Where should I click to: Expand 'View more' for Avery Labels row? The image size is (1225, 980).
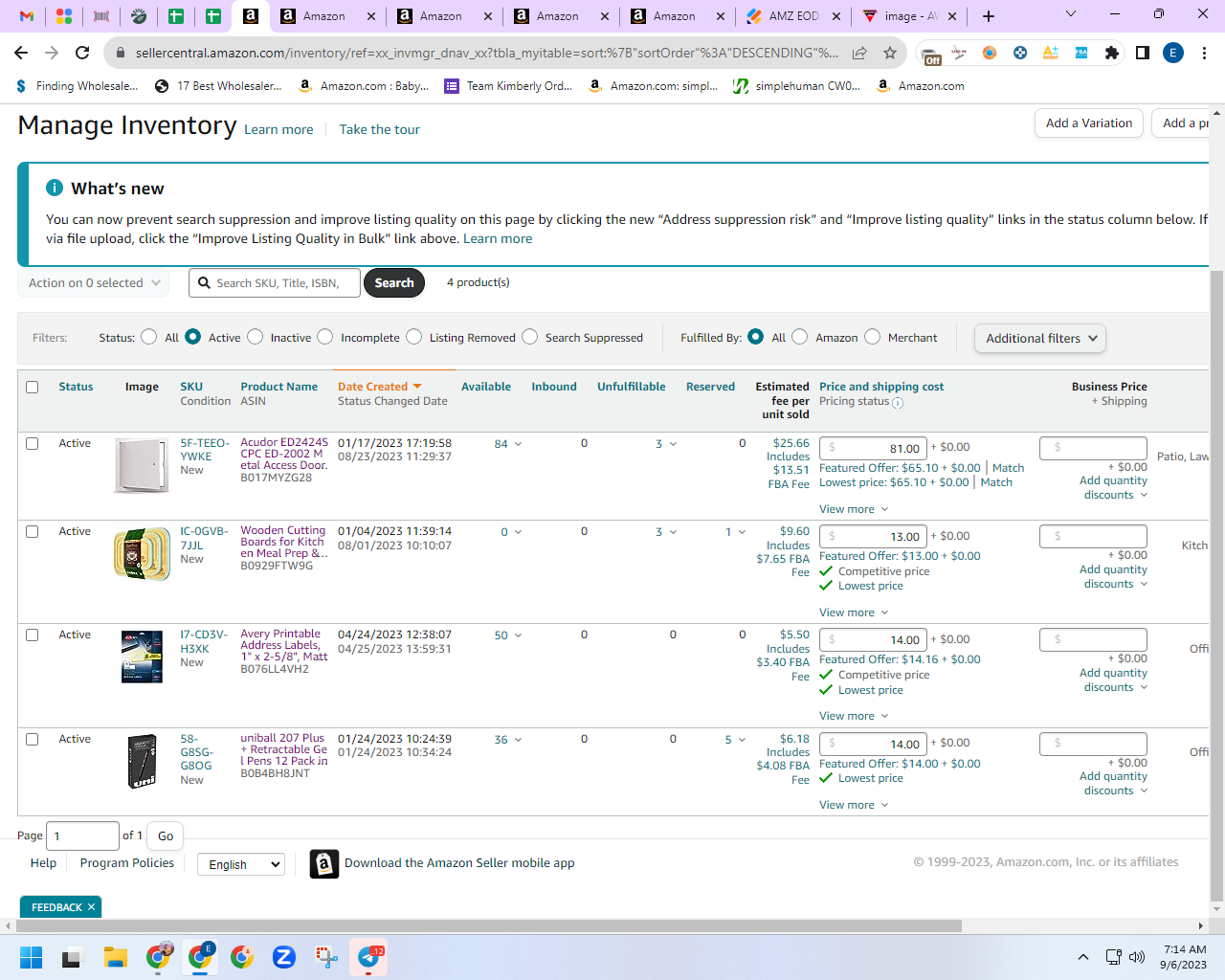click(x=854, y=716)
